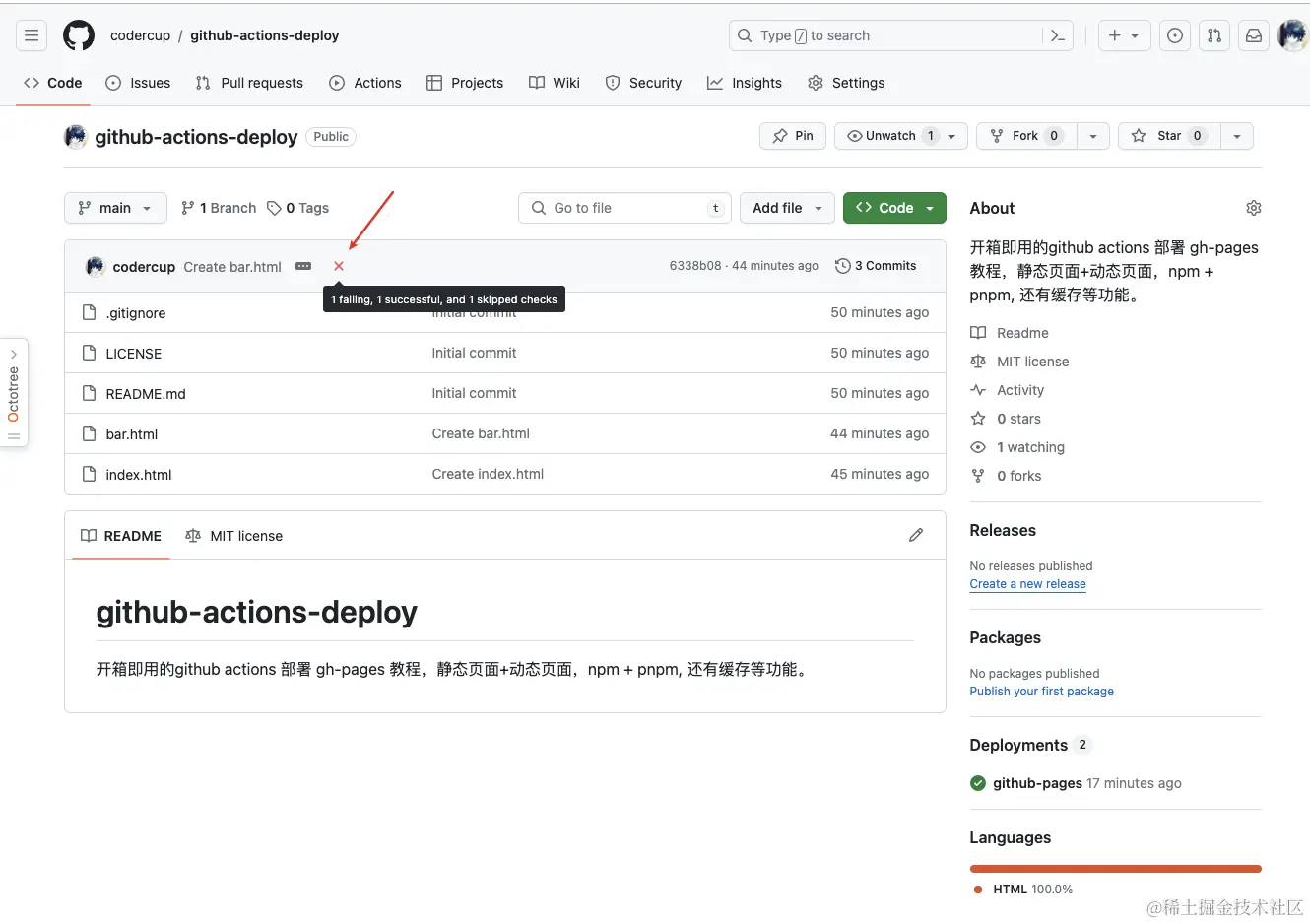Open the Security tab
This screenshot has height=924, width=1310.
click(643, 83)
